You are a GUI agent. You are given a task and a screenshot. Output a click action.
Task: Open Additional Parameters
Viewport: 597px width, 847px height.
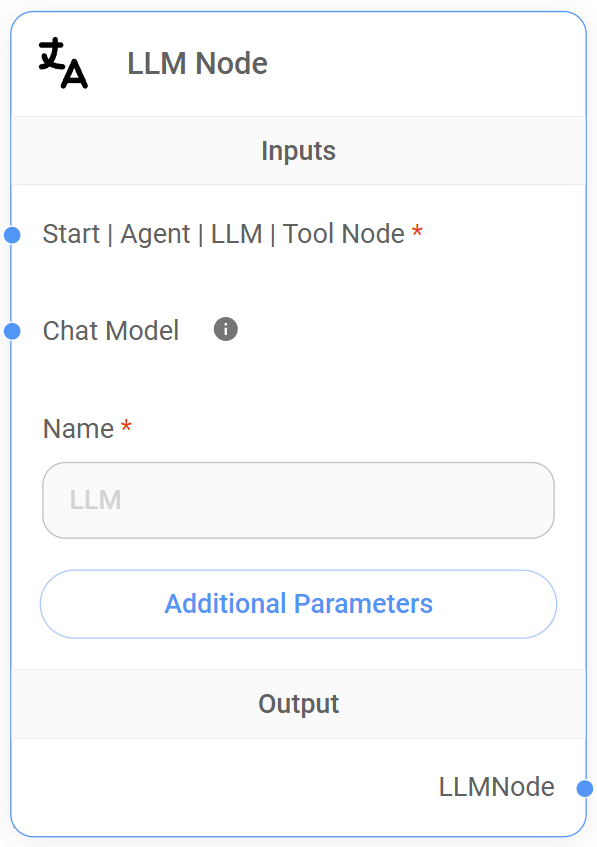point(298,604)
